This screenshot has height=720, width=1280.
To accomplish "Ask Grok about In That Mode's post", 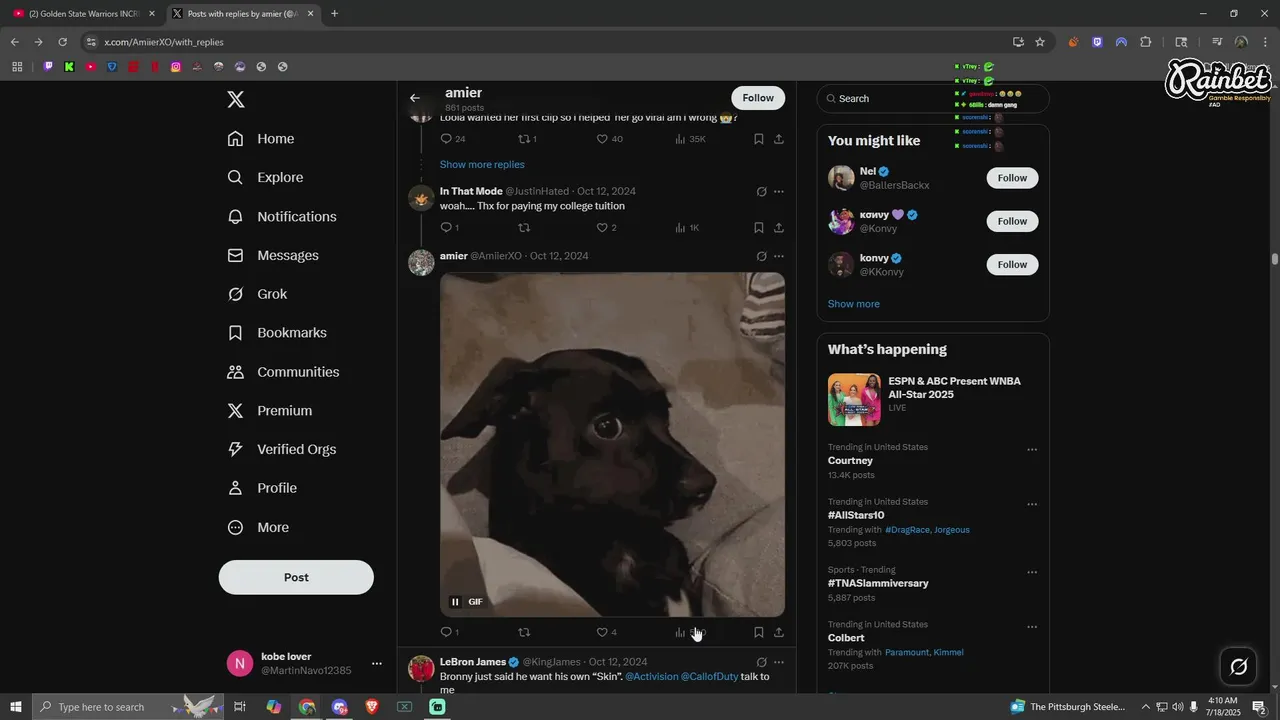I will [x=761, y=191].
